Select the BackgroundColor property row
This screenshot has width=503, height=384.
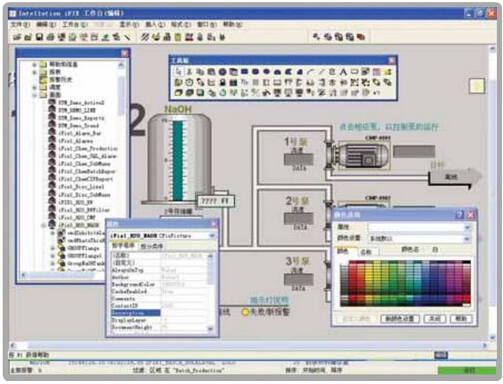click(x=159, y=285)
